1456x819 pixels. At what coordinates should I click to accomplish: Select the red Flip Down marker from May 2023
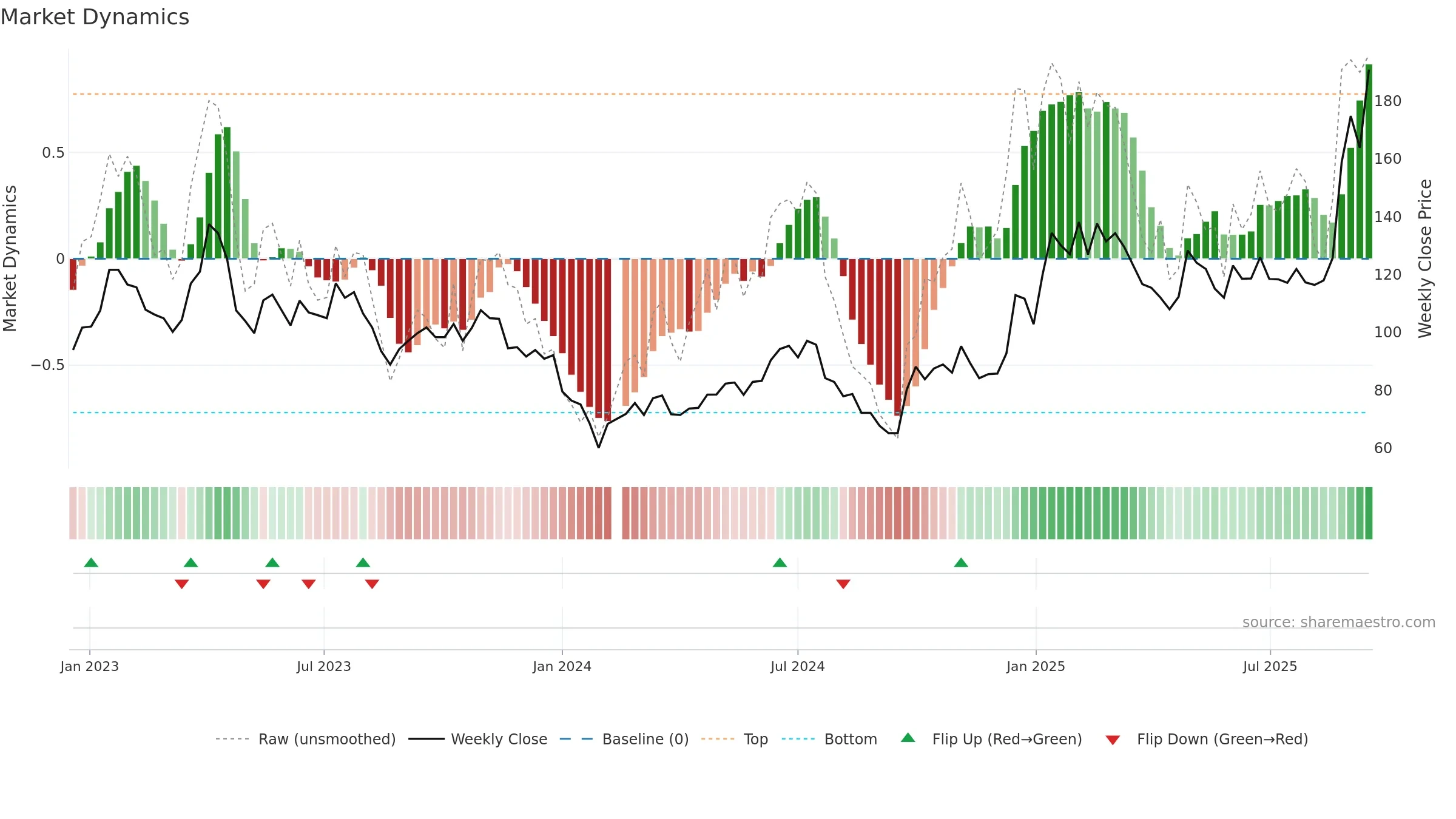point(263,584)
